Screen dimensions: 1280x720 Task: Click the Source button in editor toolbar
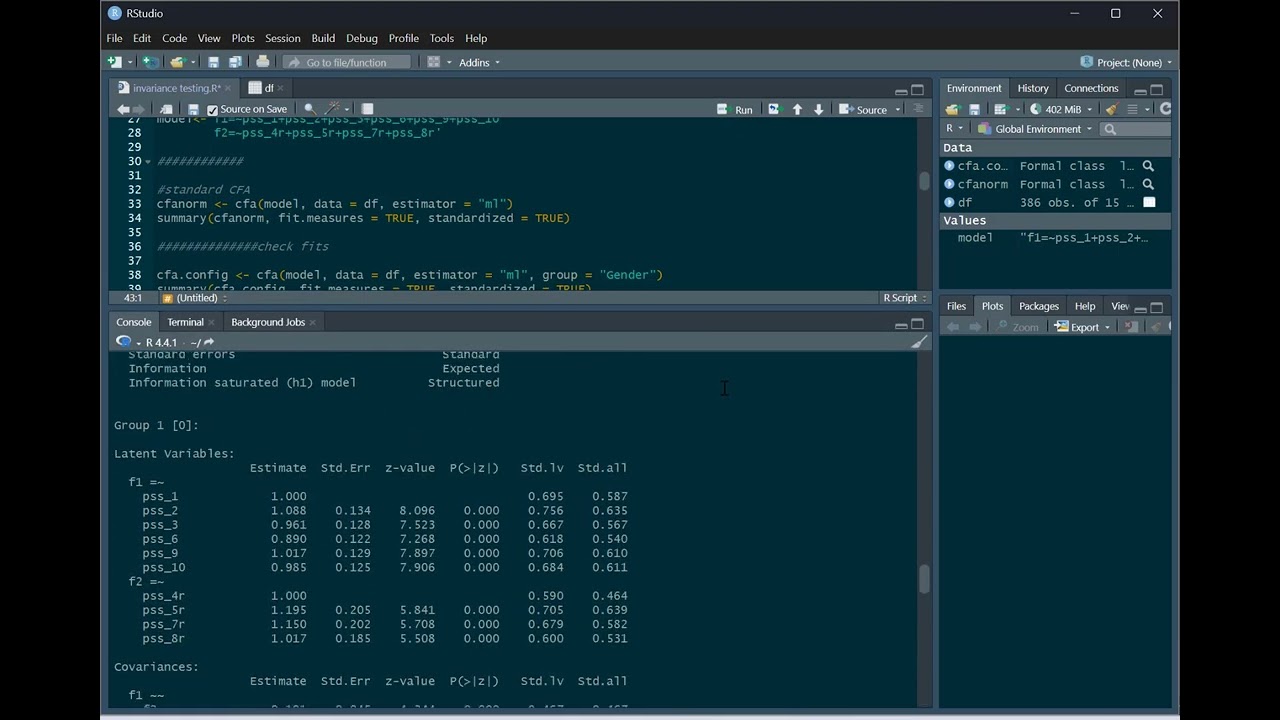[x=864, y=109]
